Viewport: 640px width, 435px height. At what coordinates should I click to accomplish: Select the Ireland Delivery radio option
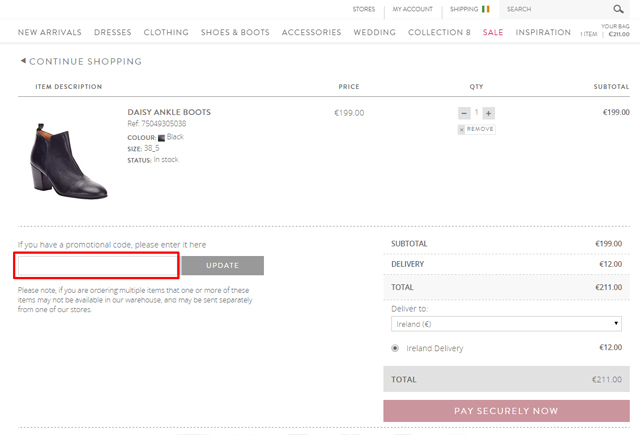pos(396,348)
